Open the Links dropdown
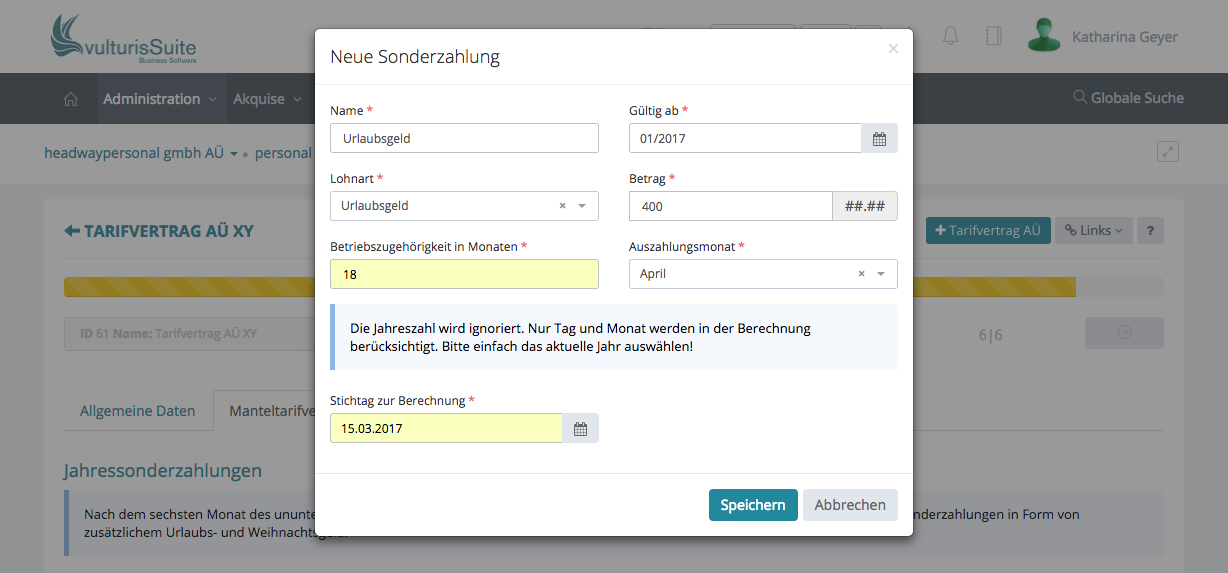Viewport: 1228px width, 573px height. 1093,230
